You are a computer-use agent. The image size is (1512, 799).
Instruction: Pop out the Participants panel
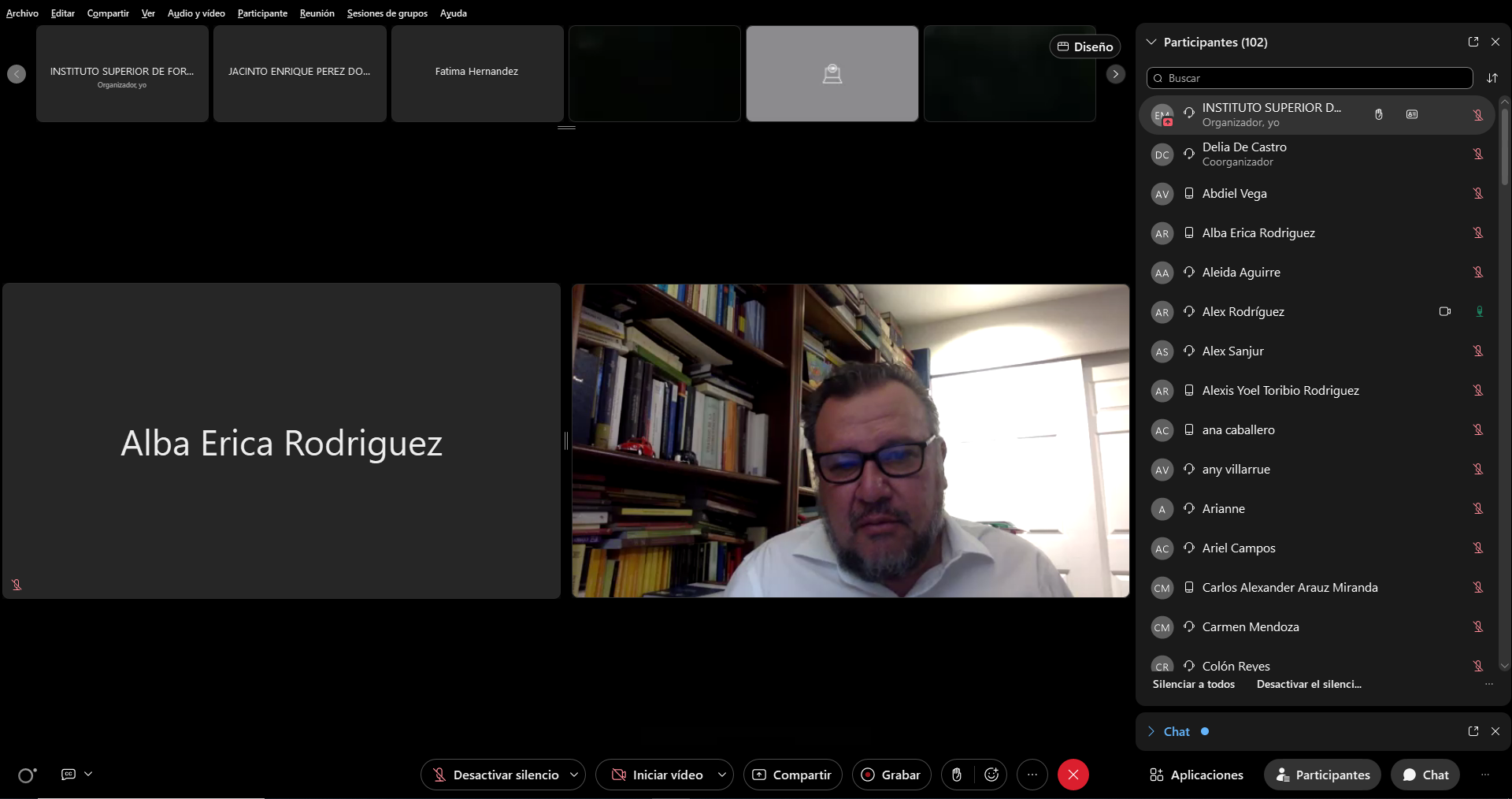point(1473,42)
